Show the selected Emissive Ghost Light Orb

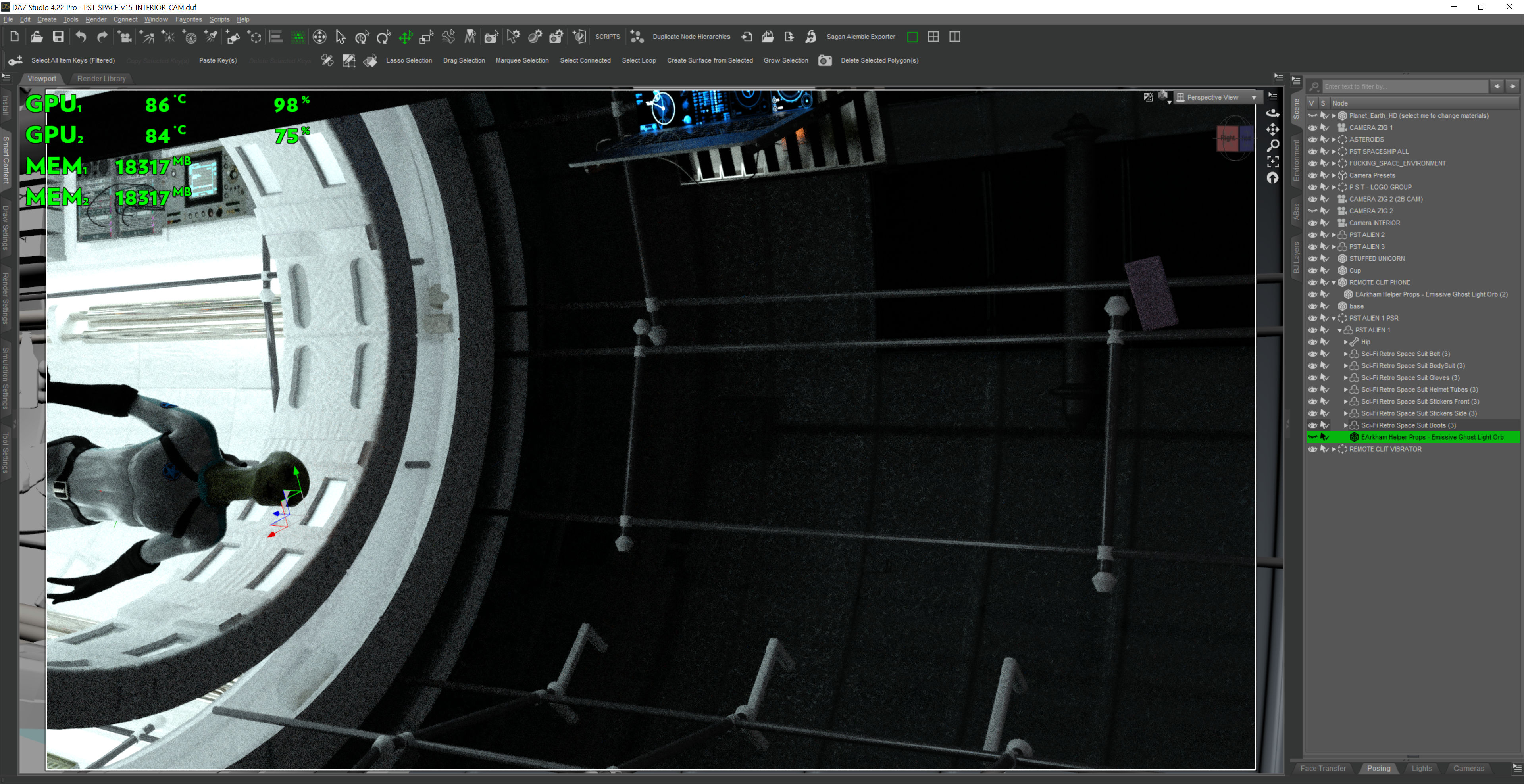tap(1312, 437)
